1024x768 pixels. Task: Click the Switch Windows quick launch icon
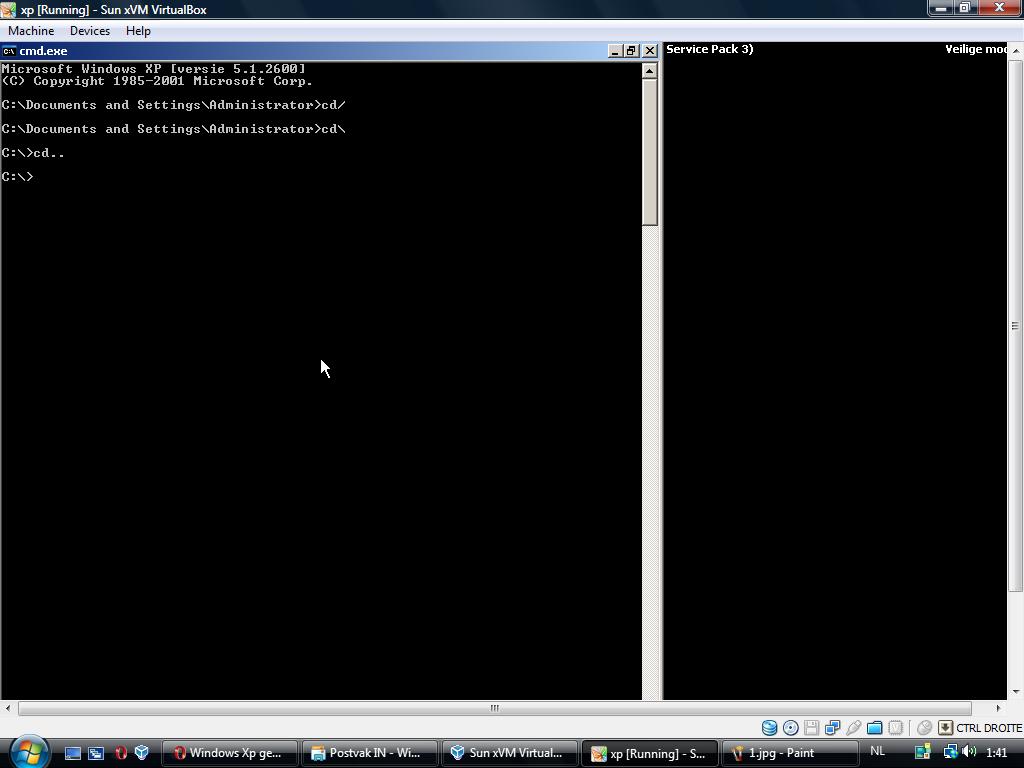[96, 753]
